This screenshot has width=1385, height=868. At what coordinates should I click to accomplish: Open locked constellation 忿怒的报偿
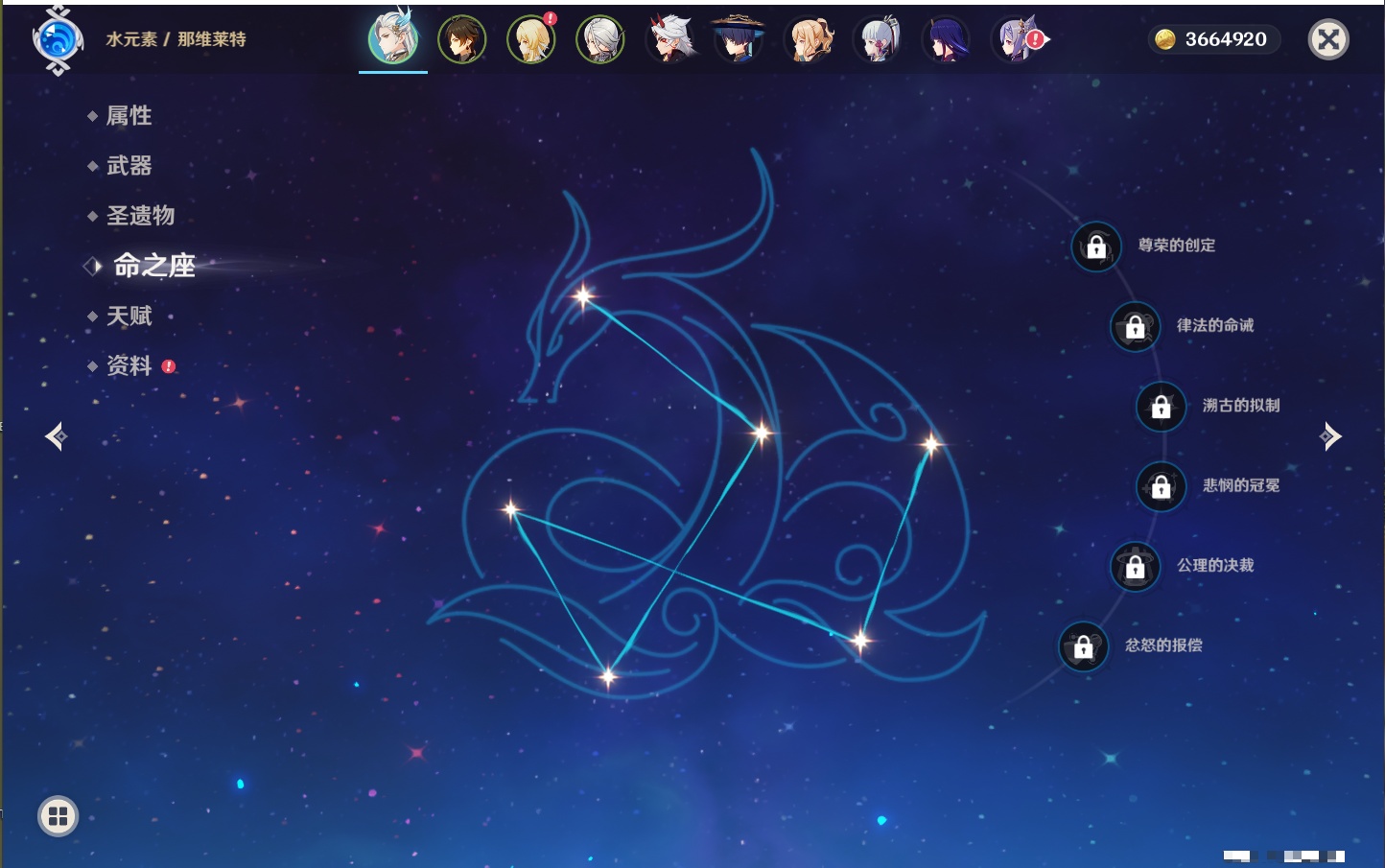(x=1084, y=646)
